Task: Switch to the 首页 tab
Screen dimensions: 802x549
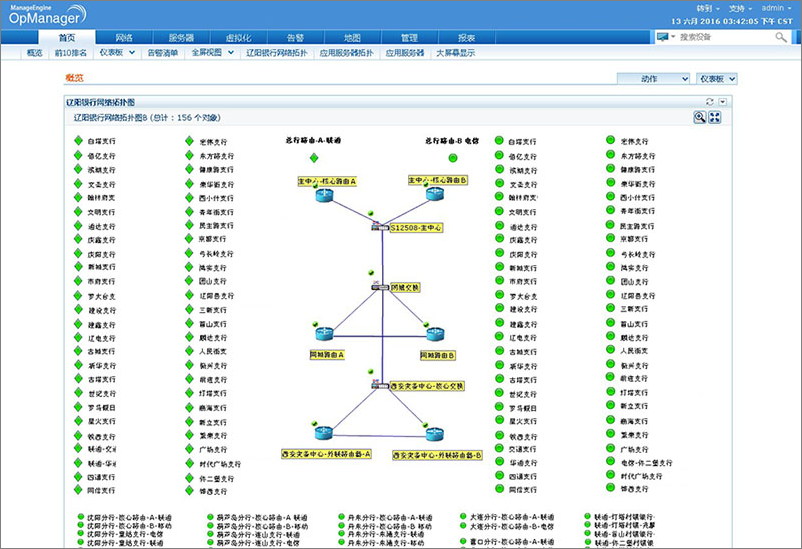Action: click(67, 37)
